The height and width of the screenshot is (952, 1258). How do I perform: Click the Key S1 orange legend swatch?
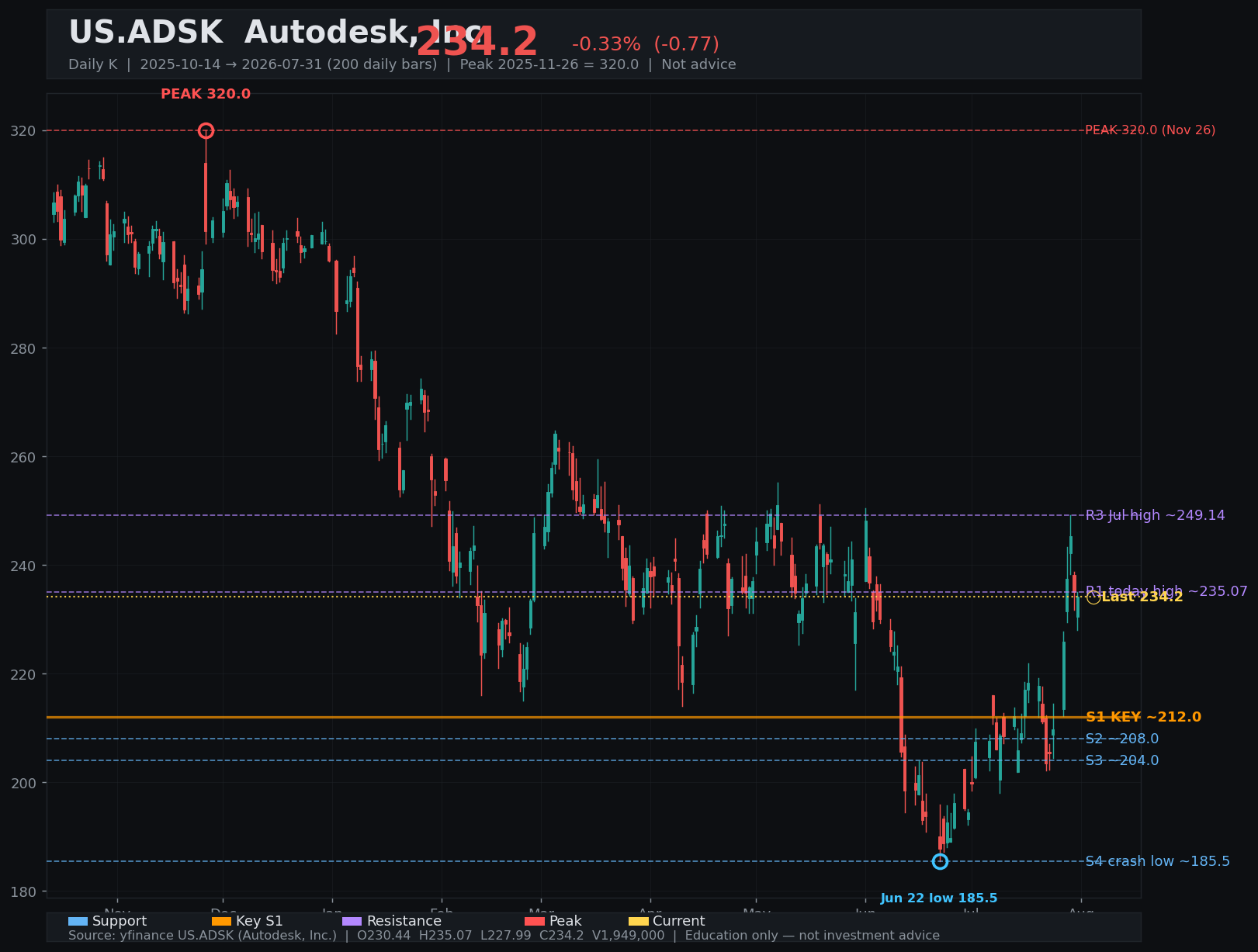click(x=221, y=921)
